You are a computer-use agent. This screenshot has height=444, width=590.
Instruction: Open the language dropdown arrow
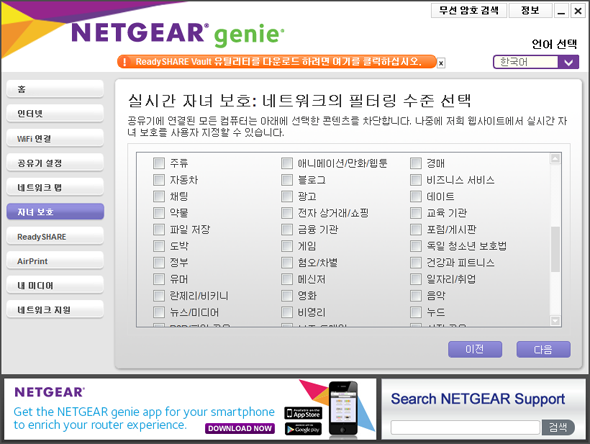point(568,62)
